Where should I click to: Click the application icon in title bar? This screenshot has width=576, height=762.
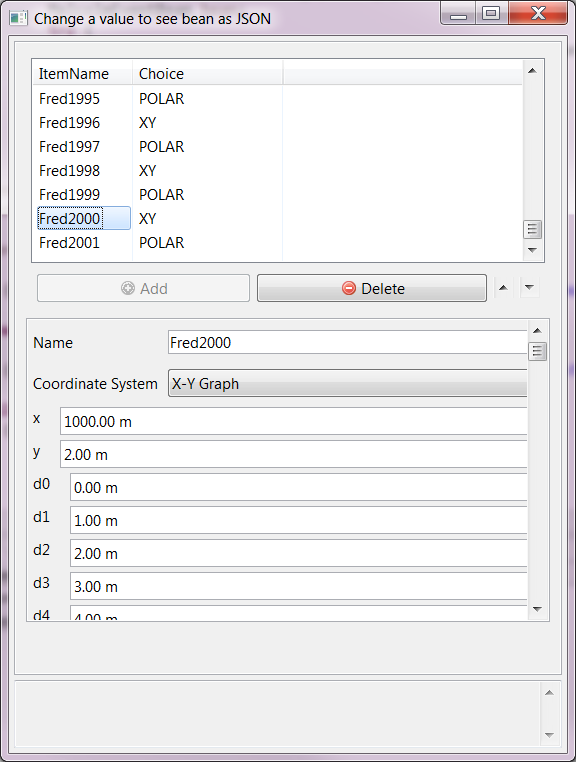(x=18, y=18)
